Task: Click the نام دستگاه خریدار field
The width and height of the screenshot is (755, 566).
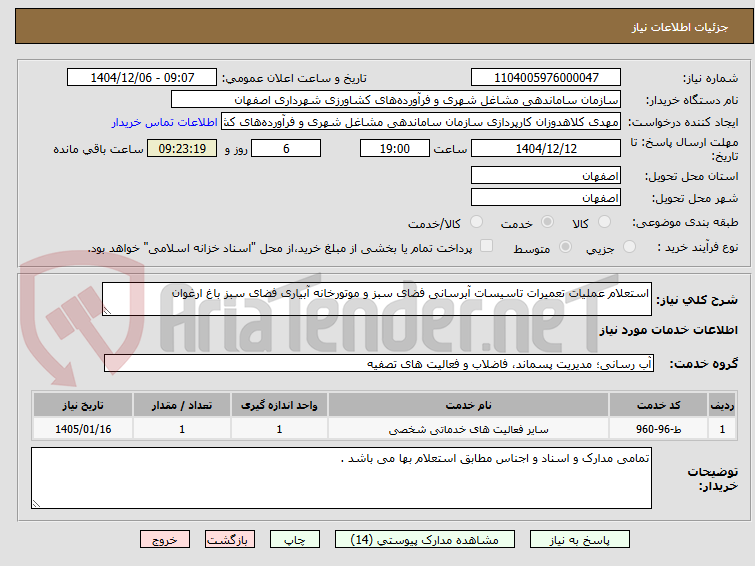Action: [396, 100]
